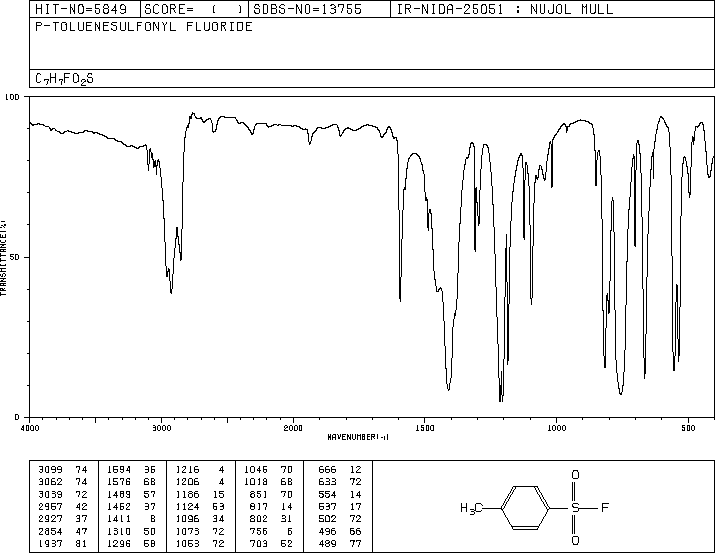Screen dimensions: 715x553
Task: Click peak table entry 2854
Action: coord(51,531)
